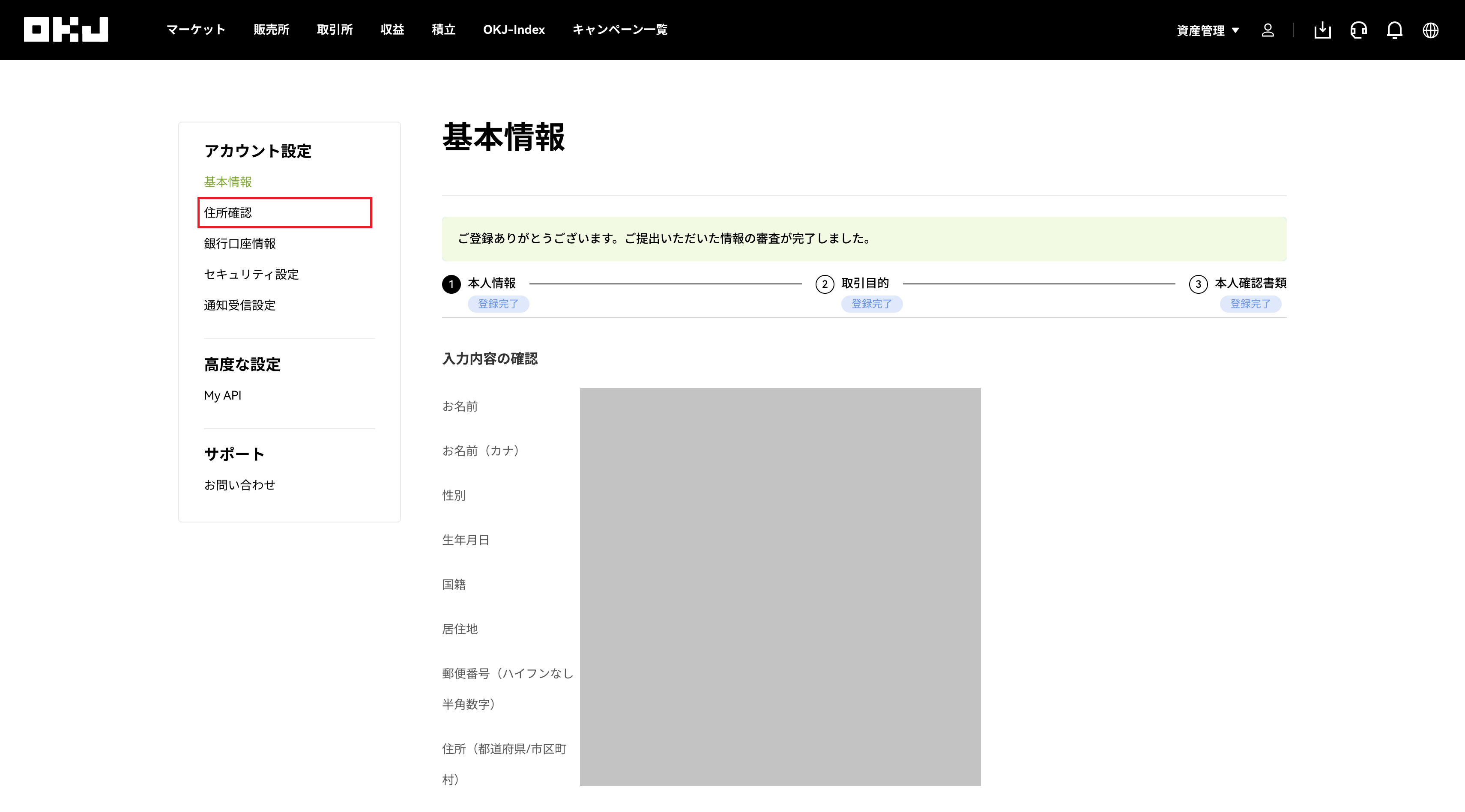Click the 登録完了 badge under 本人情報

[x=498, y=304]
